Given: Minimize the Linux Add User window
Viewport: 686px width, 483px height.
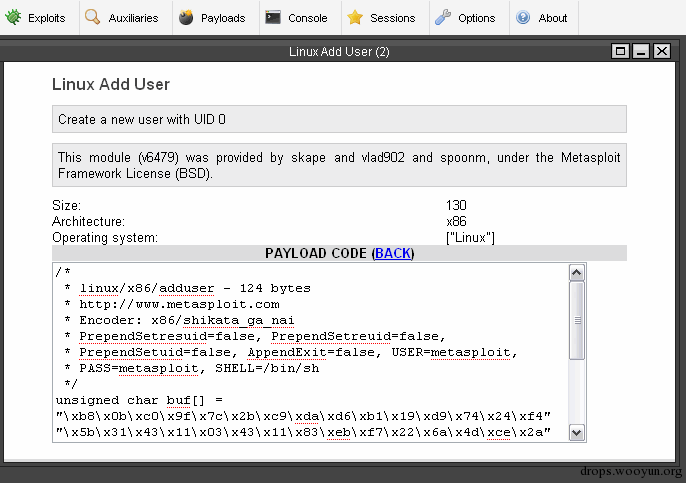Looking at the screenshot, I should [641, 51].
